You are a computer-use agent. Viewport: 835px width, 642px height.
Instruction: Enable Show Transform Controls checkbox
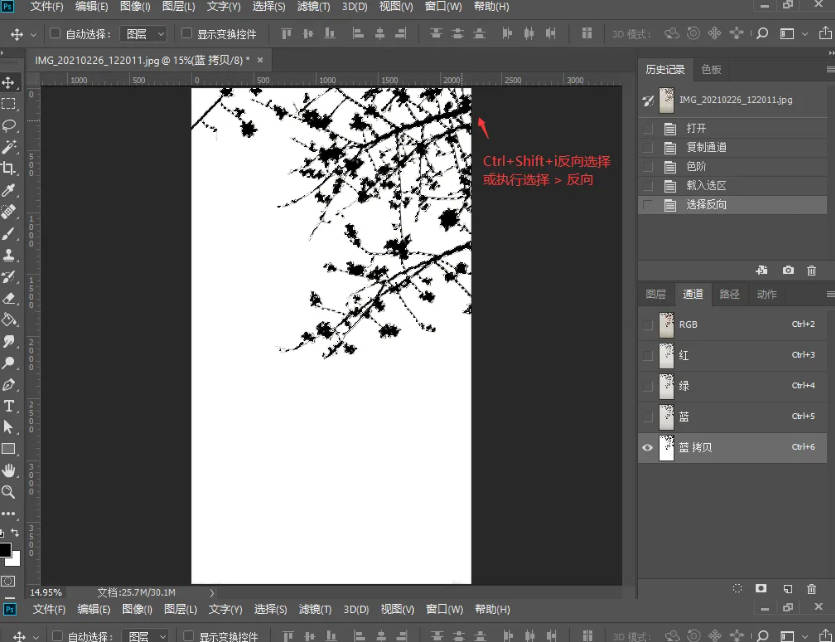click(x=186, y=34)
